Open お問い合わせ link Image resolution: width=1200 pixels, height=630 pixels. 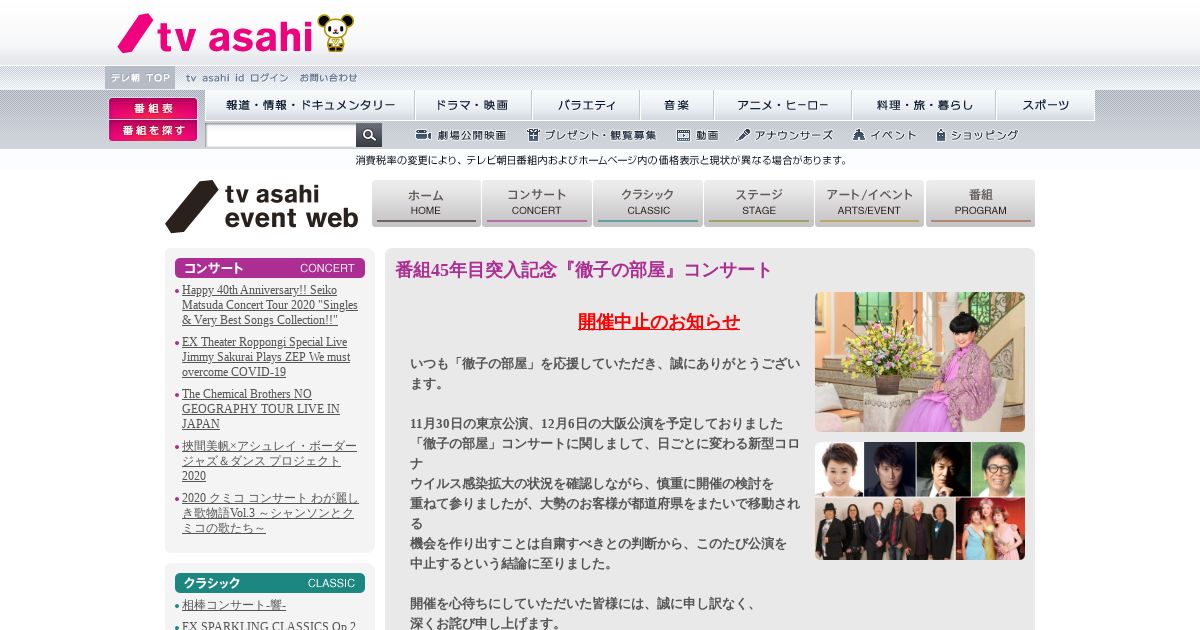[x=328, y=78]
